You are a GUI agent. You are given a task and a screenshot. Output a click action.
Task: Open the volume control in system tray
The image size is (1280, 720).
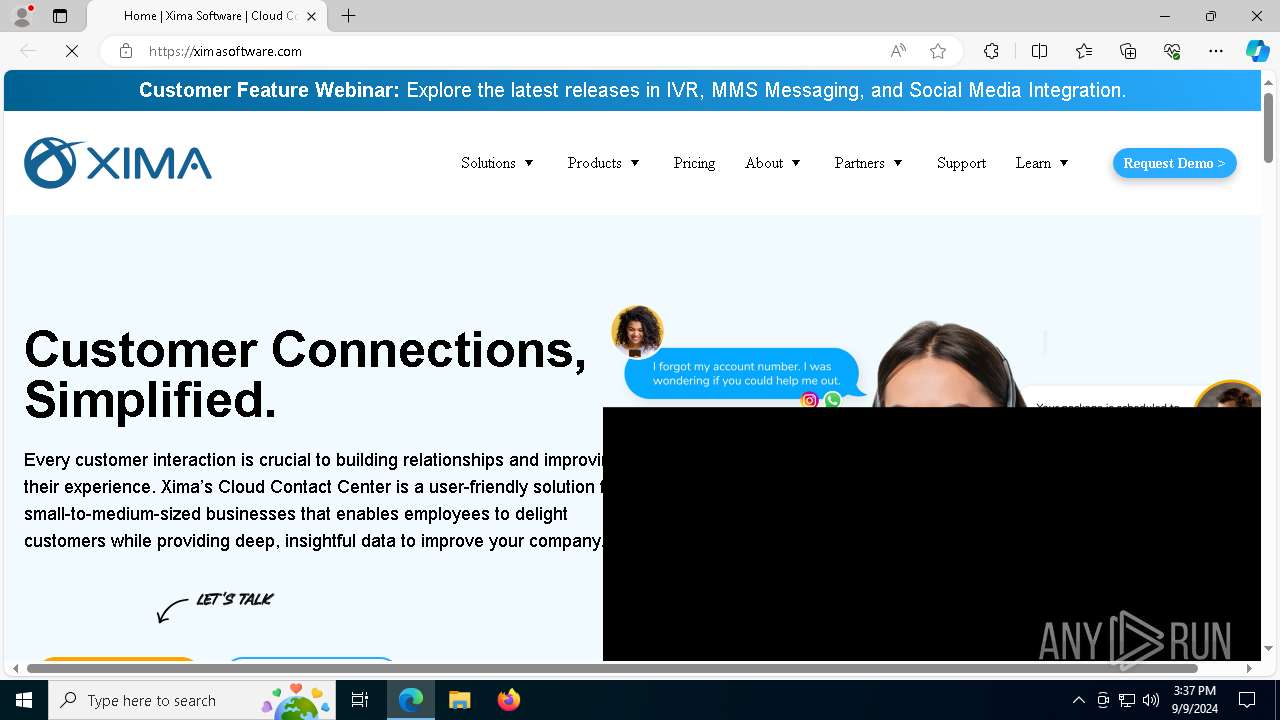coord(1151,700)
